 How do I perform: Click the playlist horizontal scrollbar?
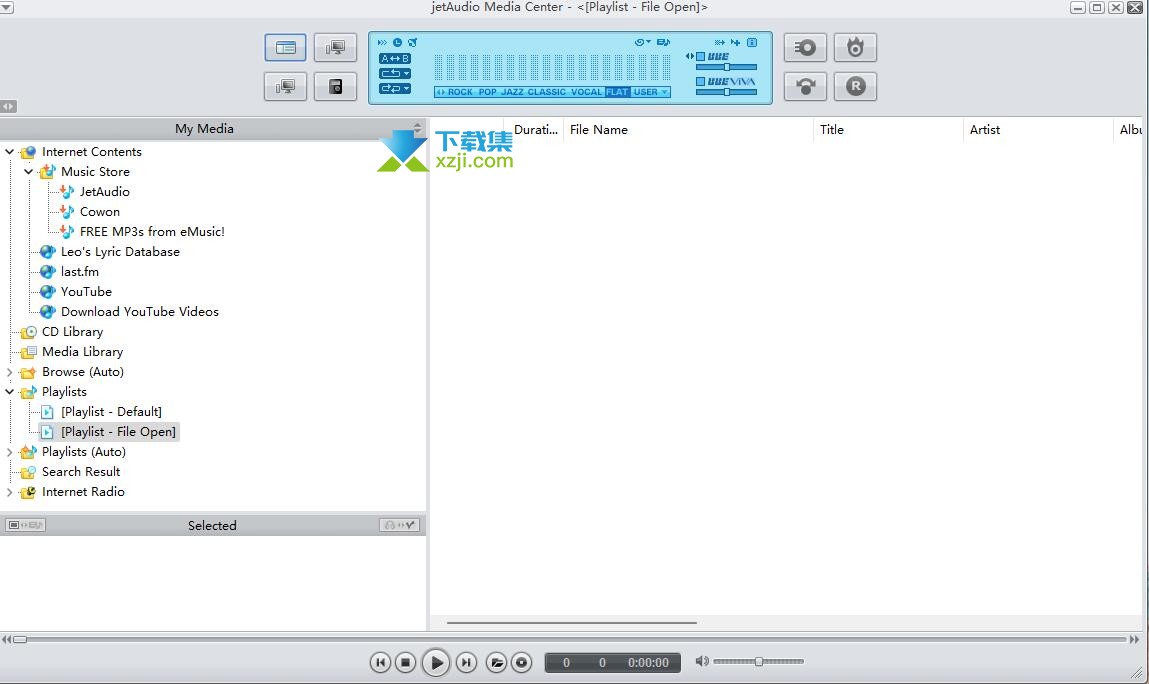572,623
